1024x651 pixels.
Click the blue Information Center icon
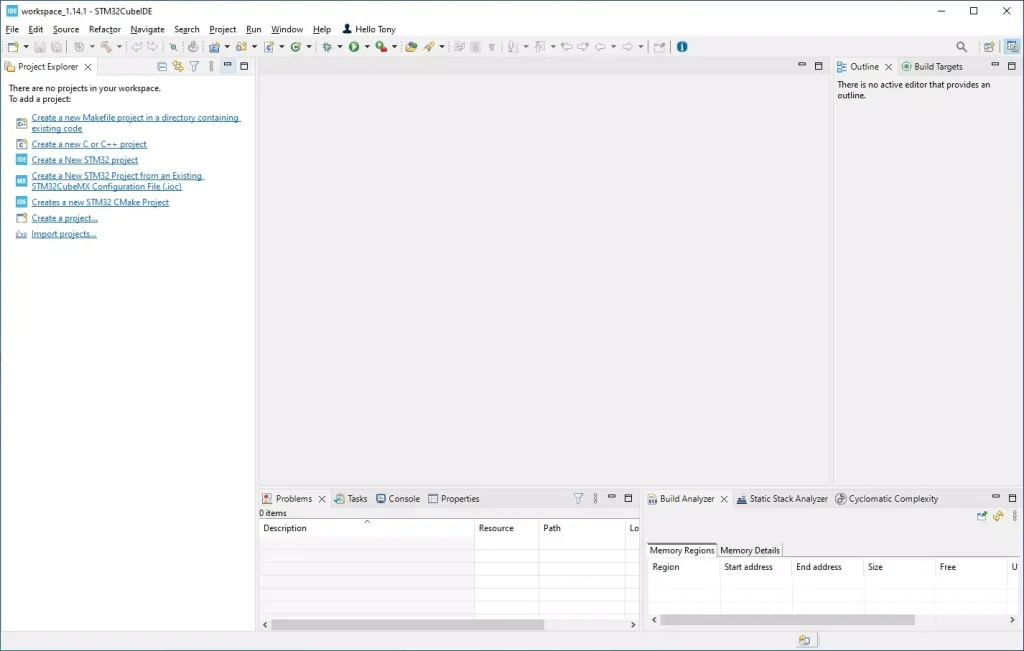[682, 47]
